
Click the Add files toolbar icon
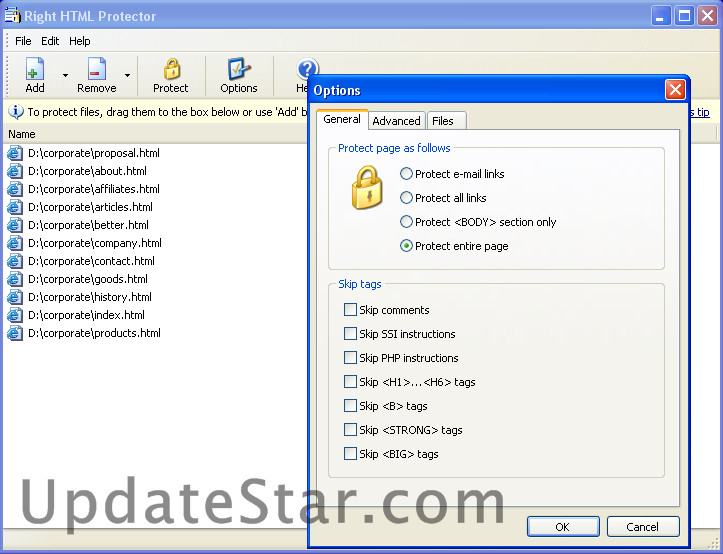tap(35, 69)
